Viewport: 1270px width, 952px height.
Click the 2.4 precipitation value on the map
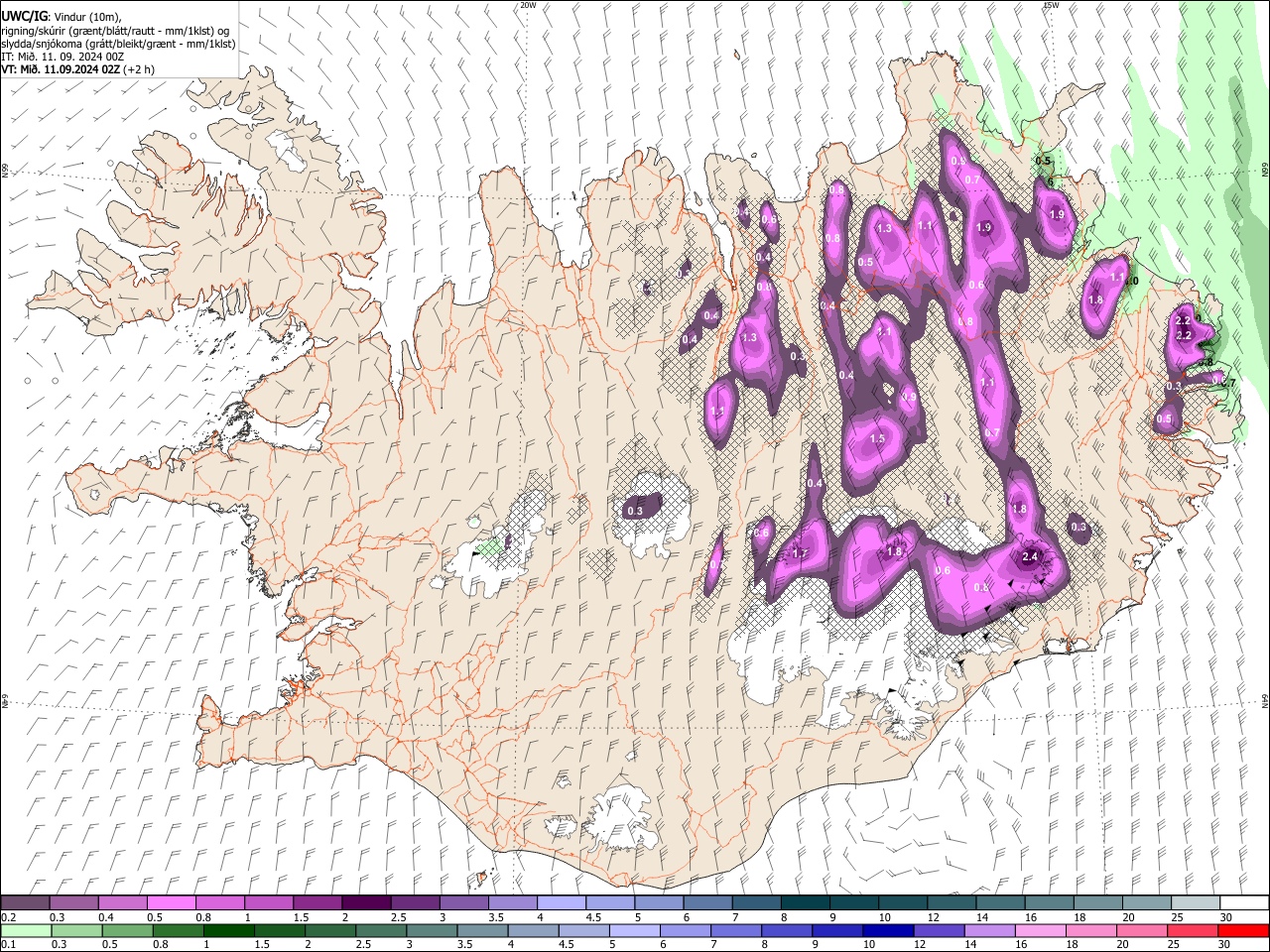[x=1030, y=557]
